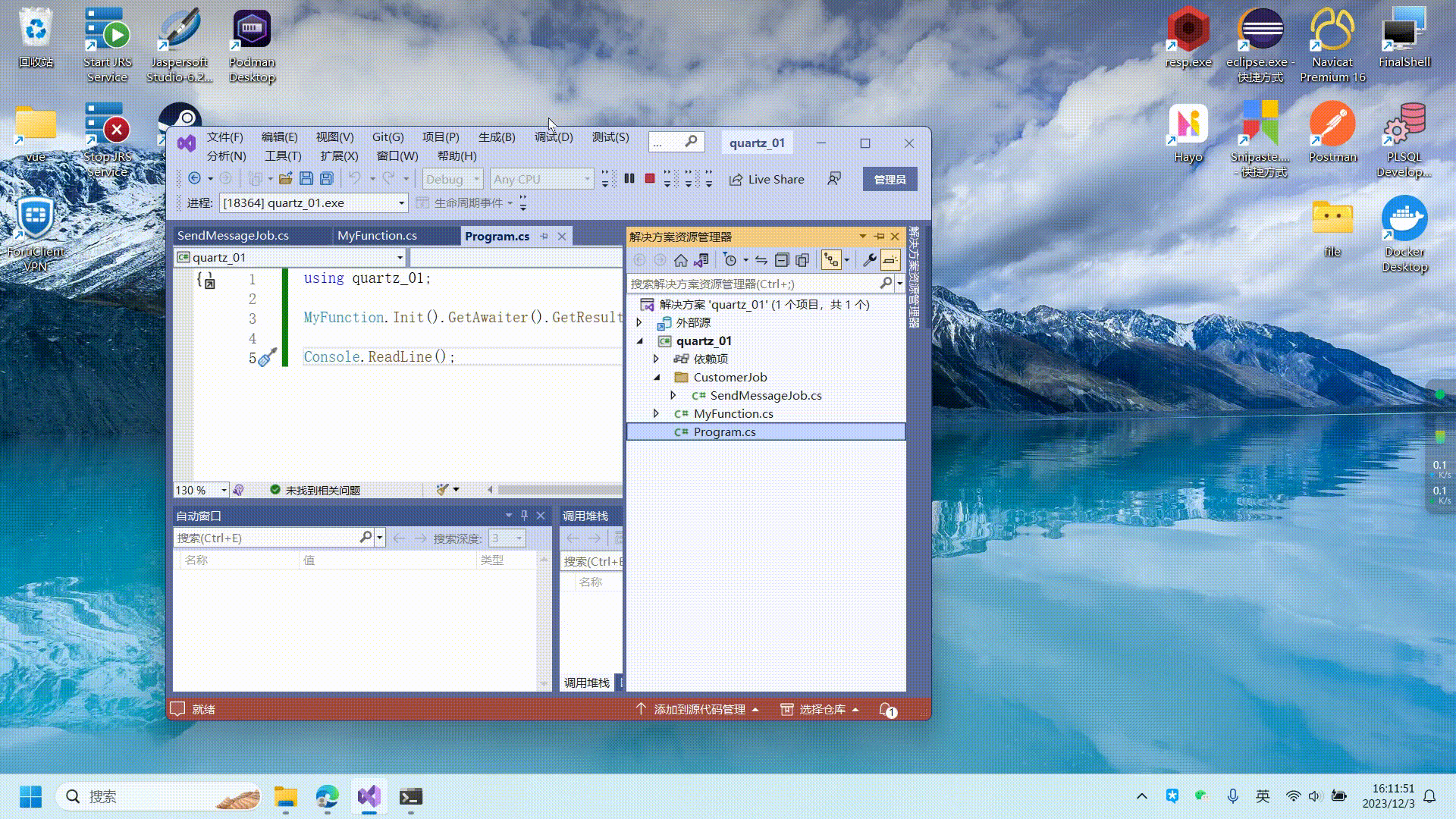
Task: Click the Show All Files icon
Action: tap(802, 260)
